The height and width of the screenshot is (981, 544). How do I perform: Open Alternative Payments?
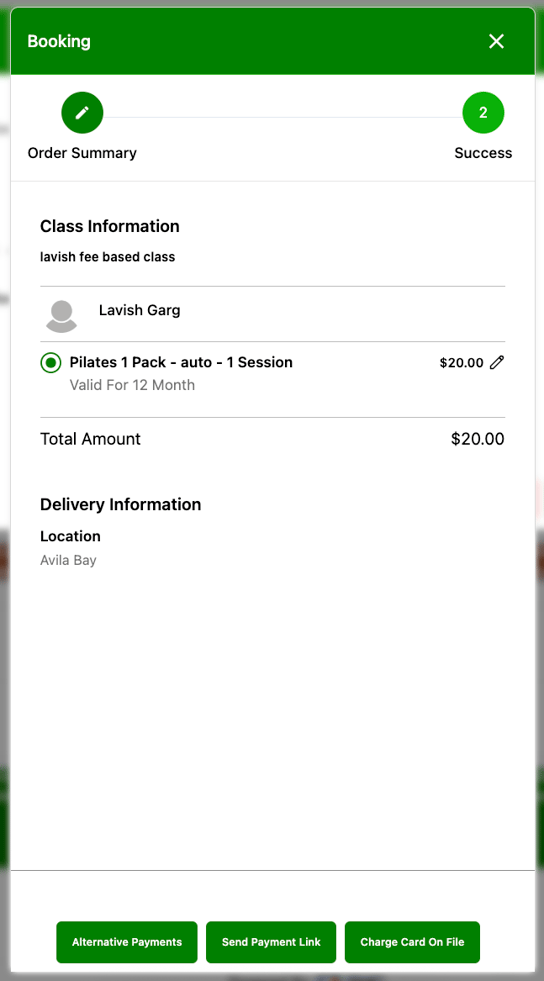[127, 942]
